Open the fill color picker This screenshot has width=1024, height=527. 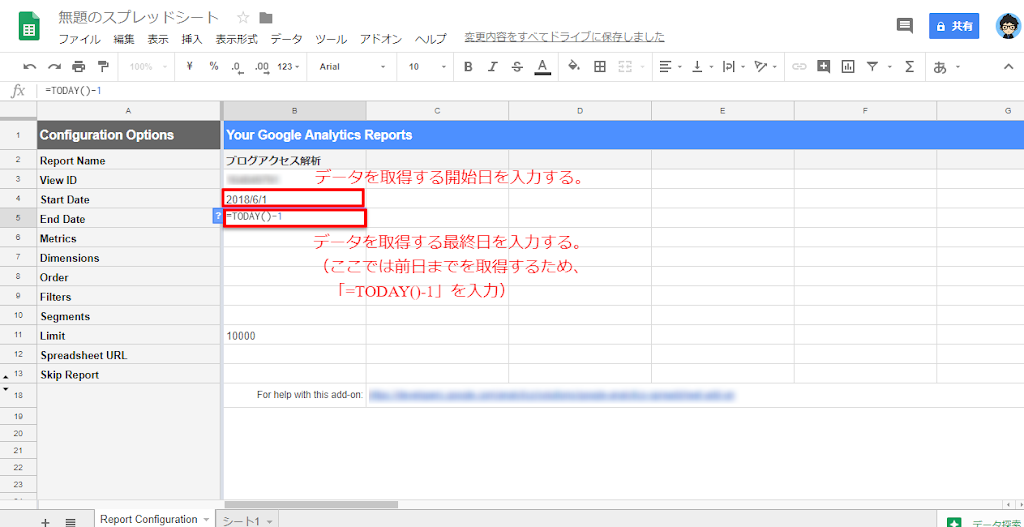tap(574, 67)
